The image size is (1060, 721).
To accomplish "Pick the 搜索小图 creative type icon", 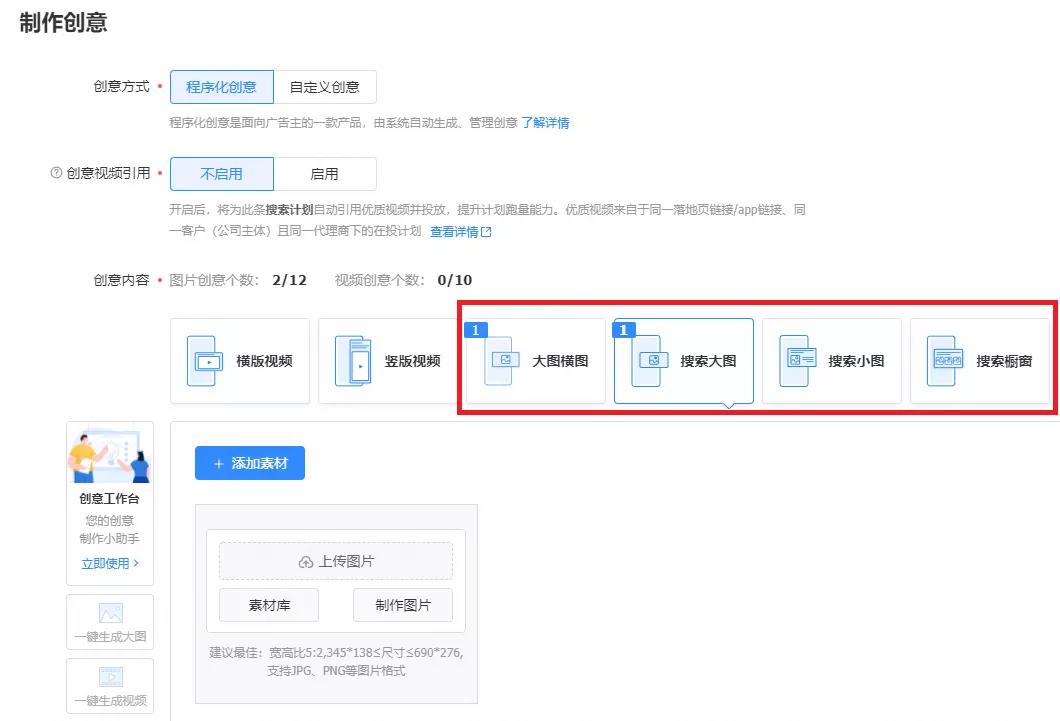I will tap(799, 361).
